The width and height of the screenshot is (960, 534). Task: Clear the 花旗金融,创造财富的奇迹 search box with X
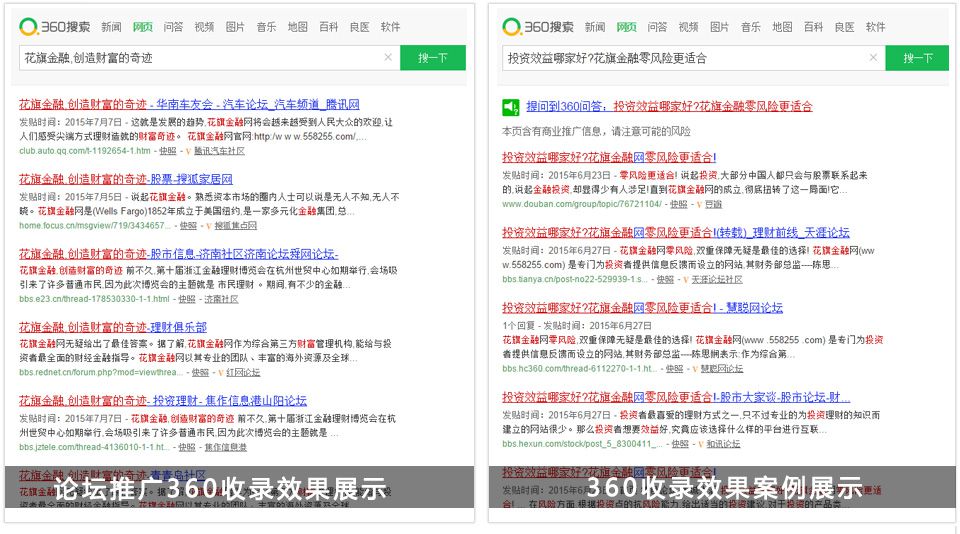[388, 58]
